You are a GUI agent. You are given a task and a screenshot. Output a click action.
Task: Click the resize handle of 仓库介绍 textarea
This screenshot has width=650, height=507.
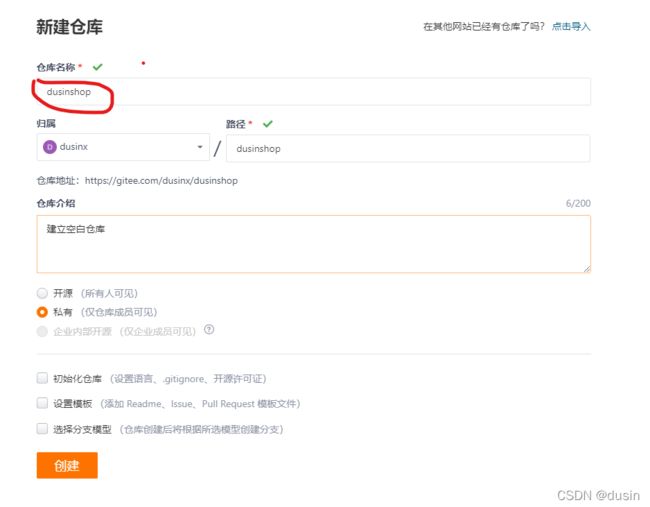pos(587,269)
